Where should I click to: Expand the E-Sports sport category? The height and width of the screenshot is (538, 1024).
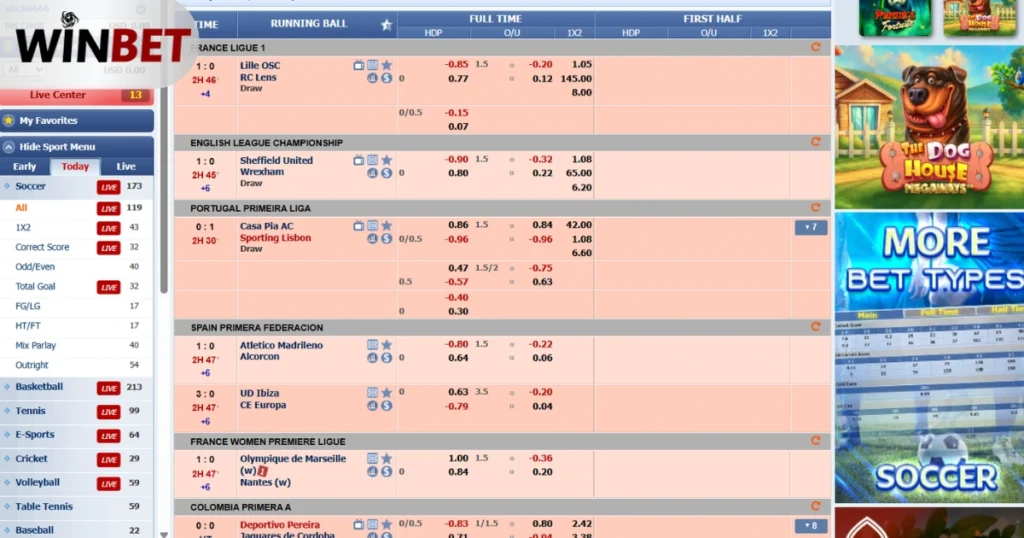pos(77,435)
